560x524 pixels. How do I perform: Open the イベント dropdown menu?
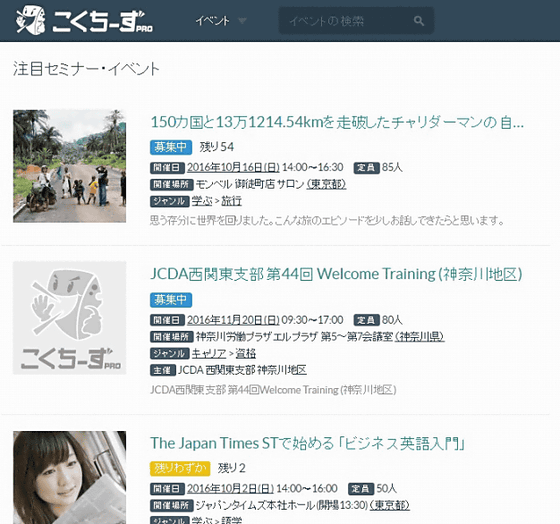pyautogui.click(x=220, y=21)
